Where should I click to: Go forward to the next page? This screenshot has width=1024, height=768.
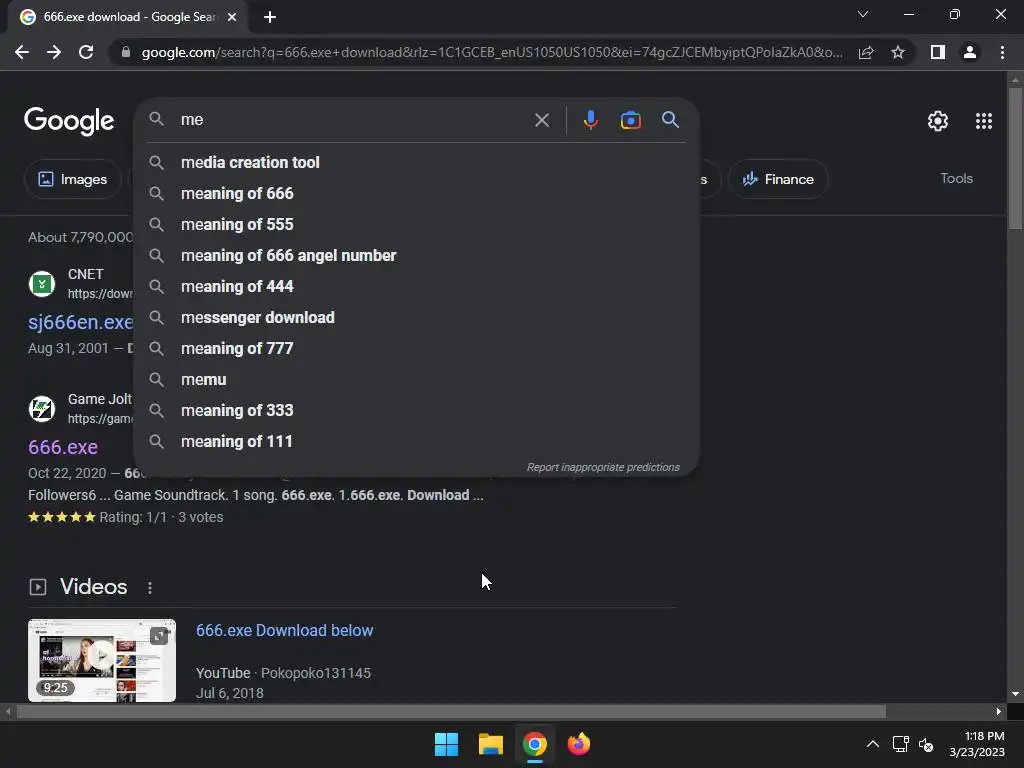(x=54, y=52)
